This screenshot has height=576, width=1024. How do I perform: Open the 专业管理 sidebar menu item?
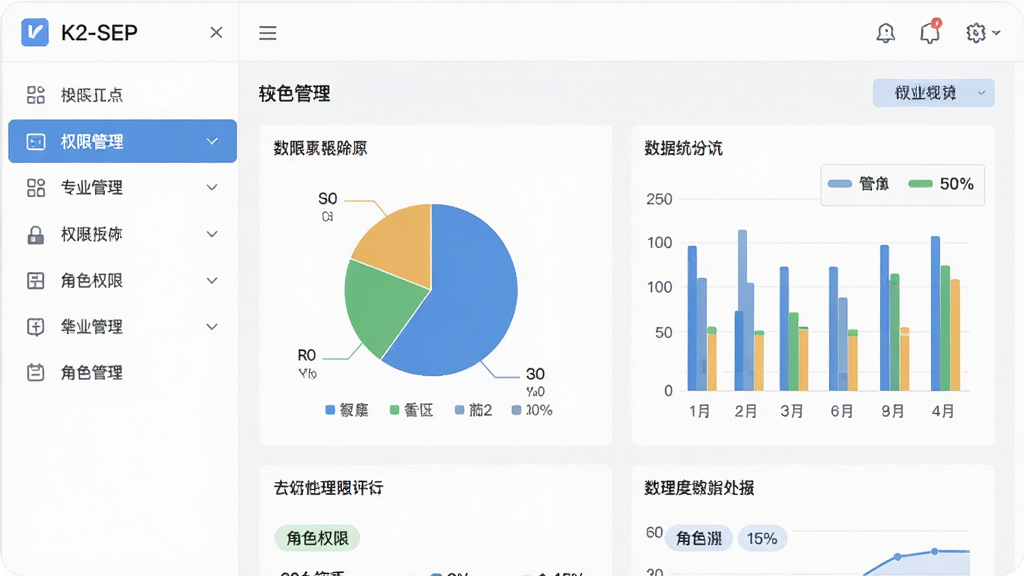pos(123,187)
